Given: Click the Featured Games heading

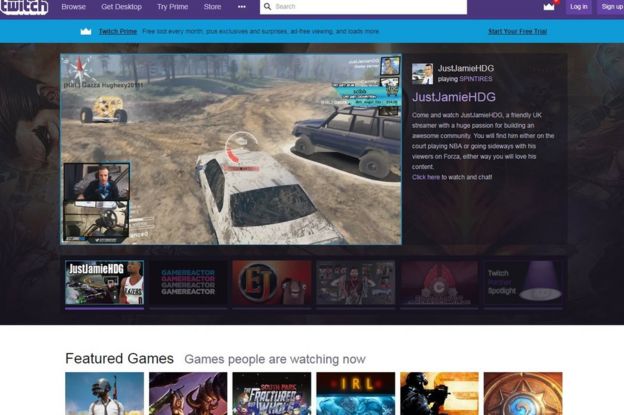Looking at the screenshot, I should 119,358.
